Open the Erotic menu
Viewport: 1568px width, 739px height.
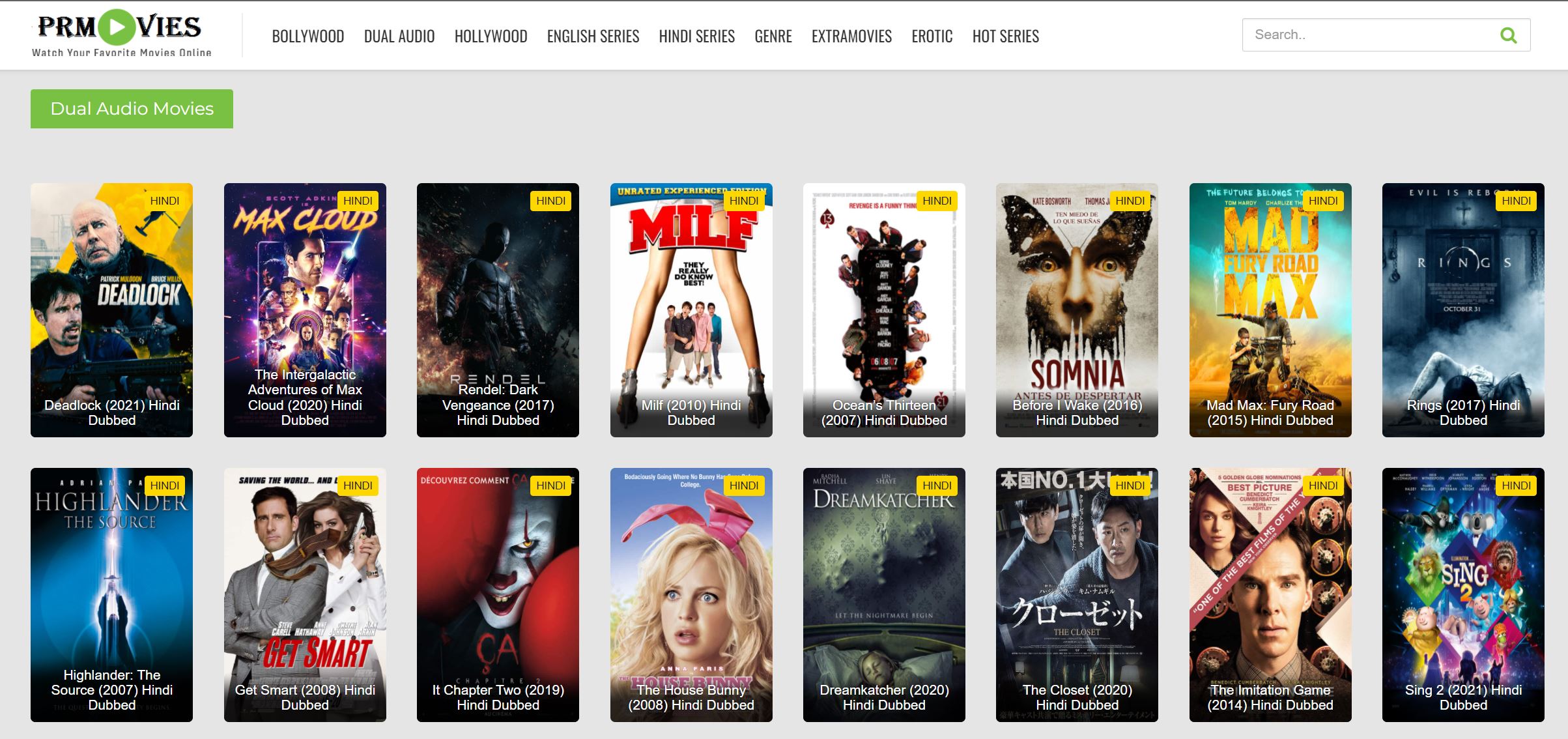932,36
